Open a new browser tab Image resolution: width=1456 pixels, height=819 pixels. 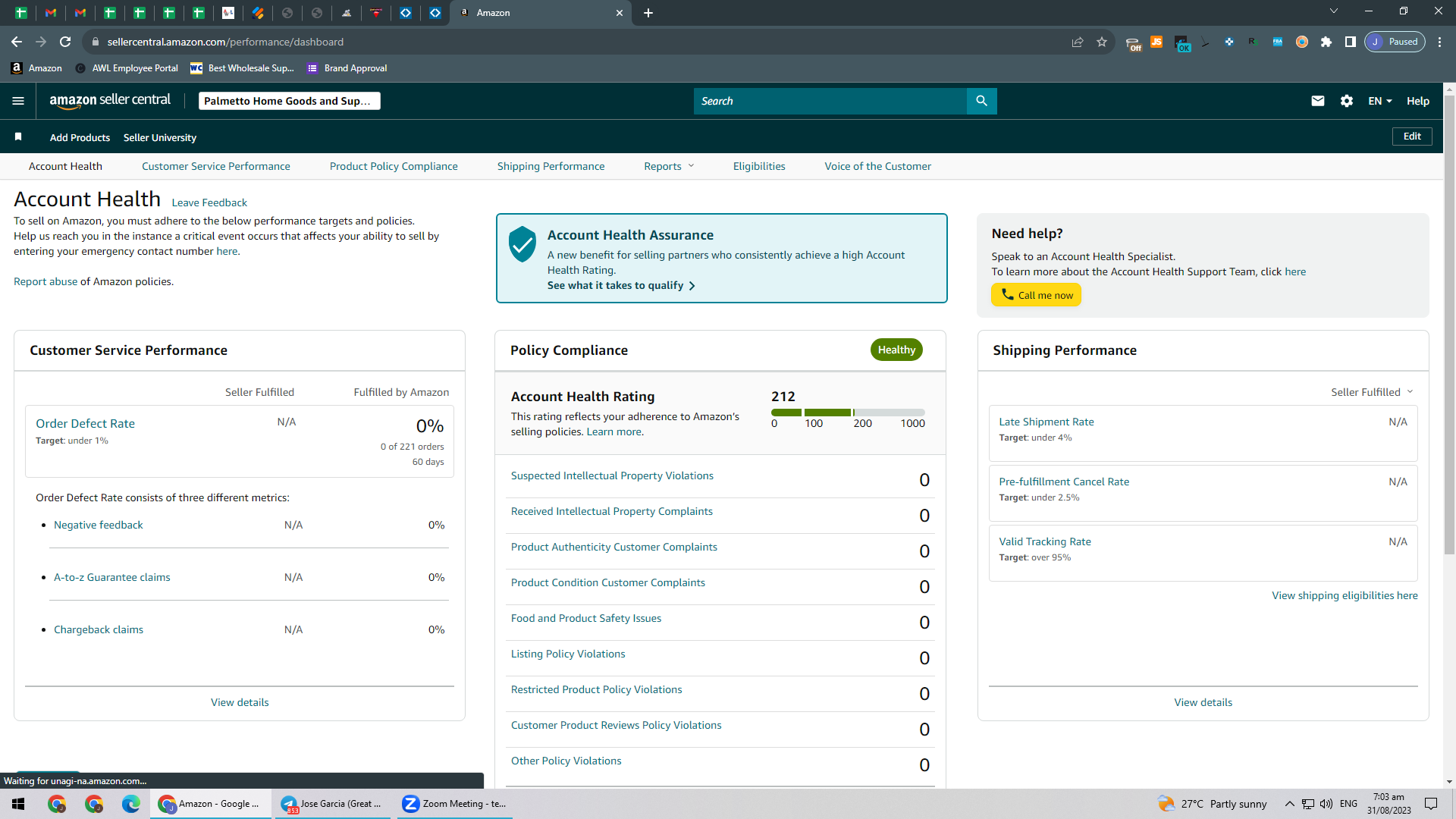tap(648, 13)
